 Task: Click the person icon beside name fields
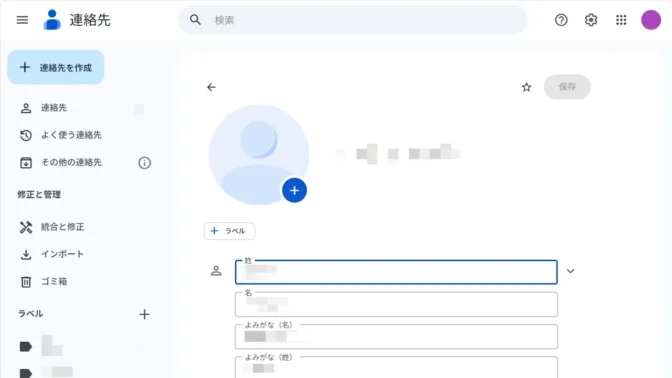click(x=216, y=271)
